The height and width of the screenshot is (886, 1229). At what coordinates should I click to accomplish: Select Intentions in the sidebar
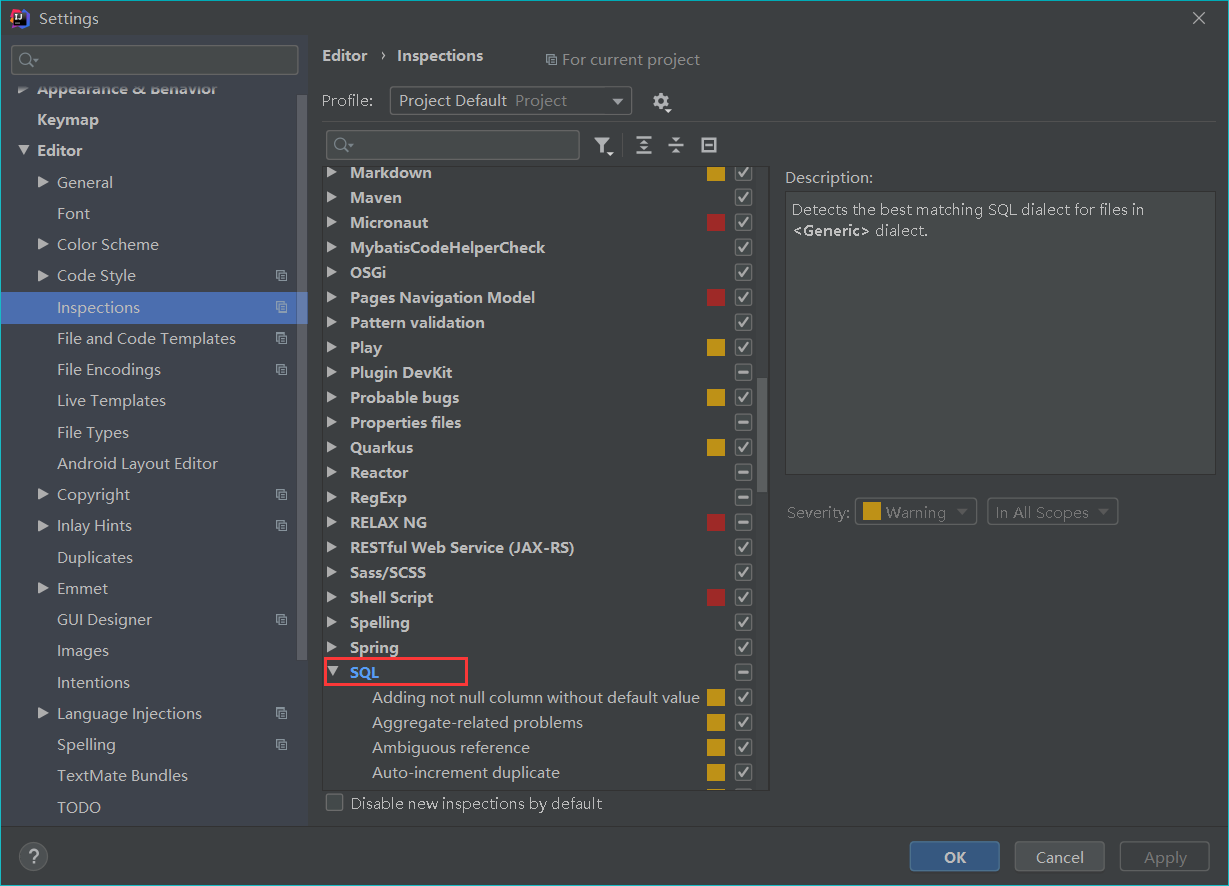point(93,683)
